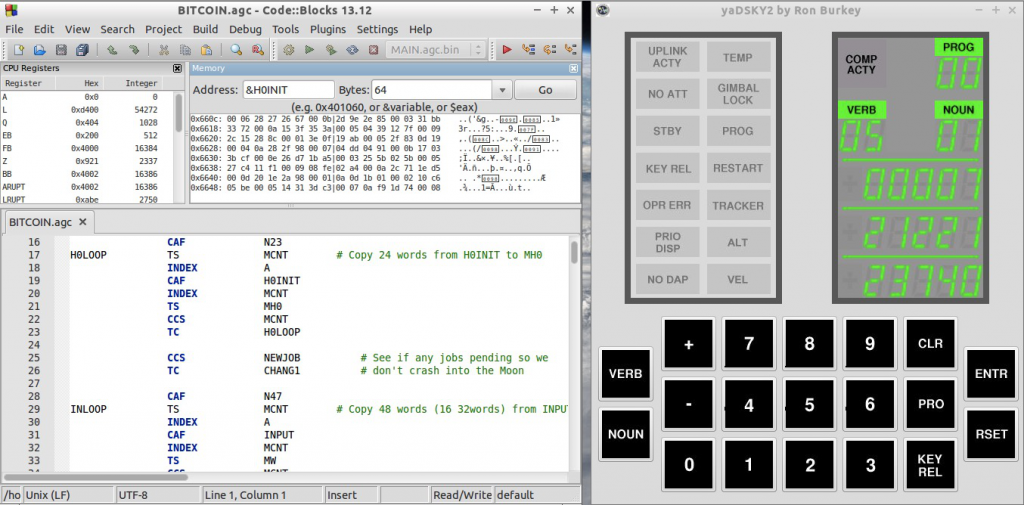Image resolution: width=1024 pixels, height=505 pixels.
Task: Click the Go button in Memory panel
Action: [545, 90]
